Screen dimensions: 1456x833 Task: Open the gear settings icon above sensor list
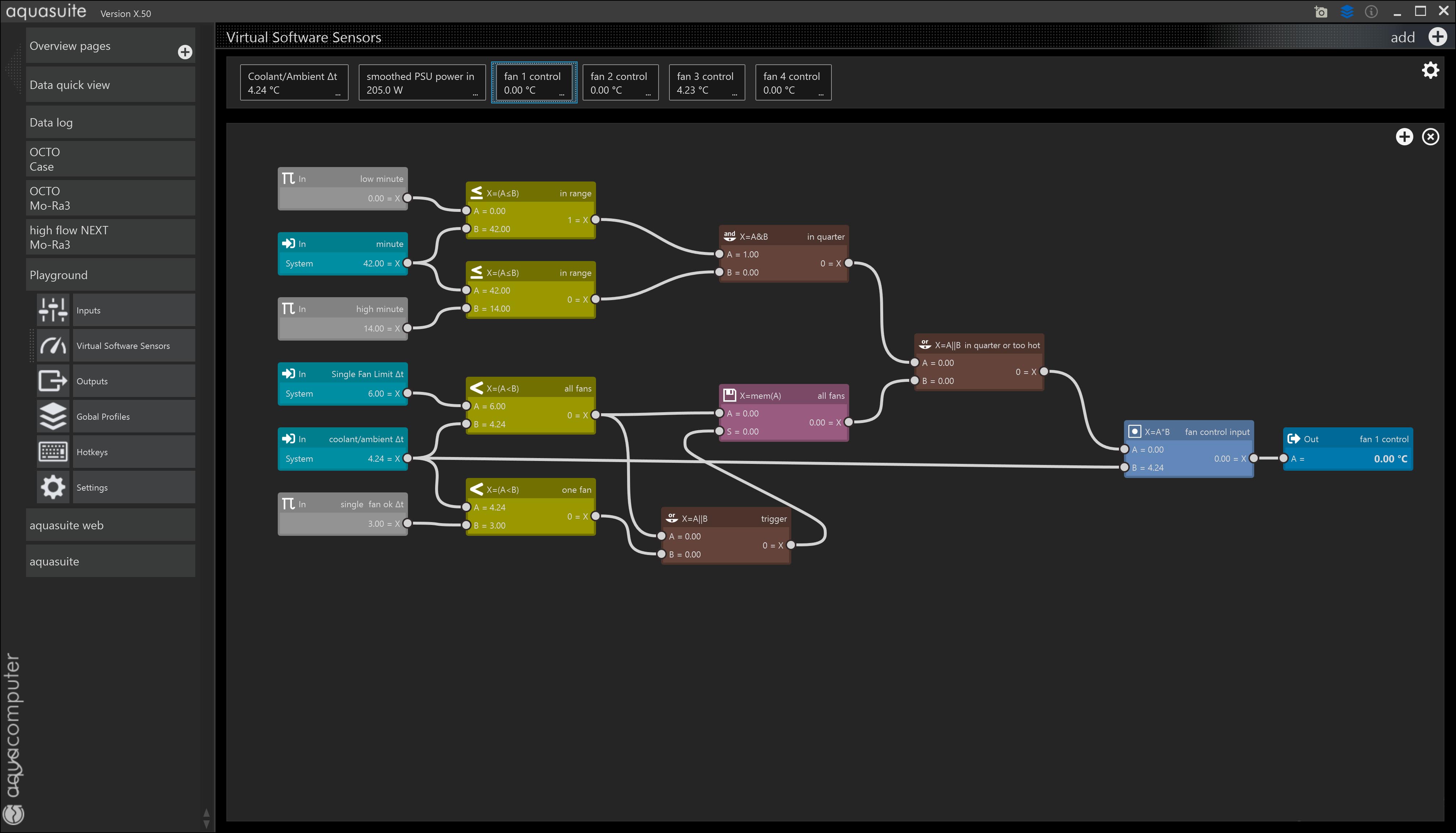[1430, 71]
